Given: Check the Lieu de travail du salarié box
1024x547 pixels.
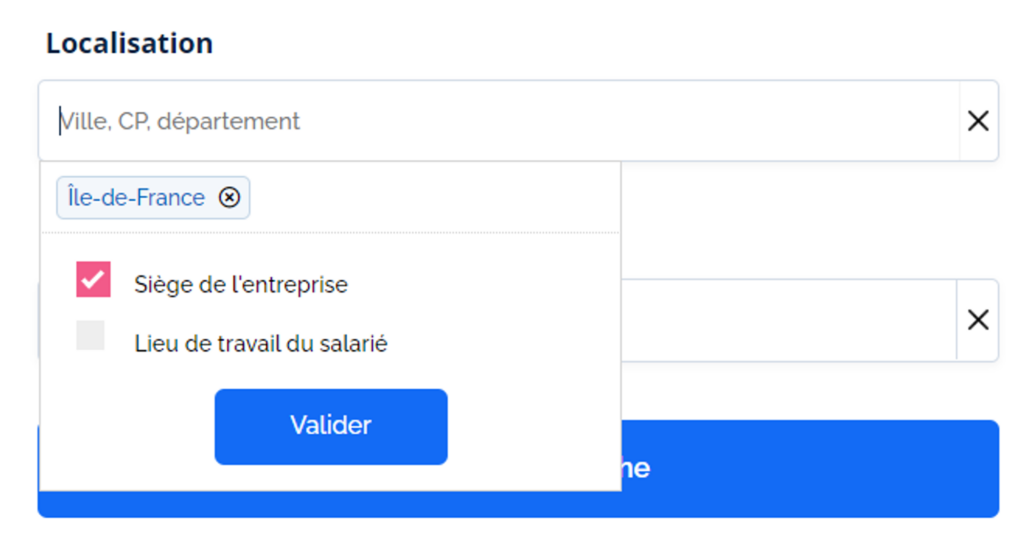Looking at the screenshot, I should click(x=91, y=336).
